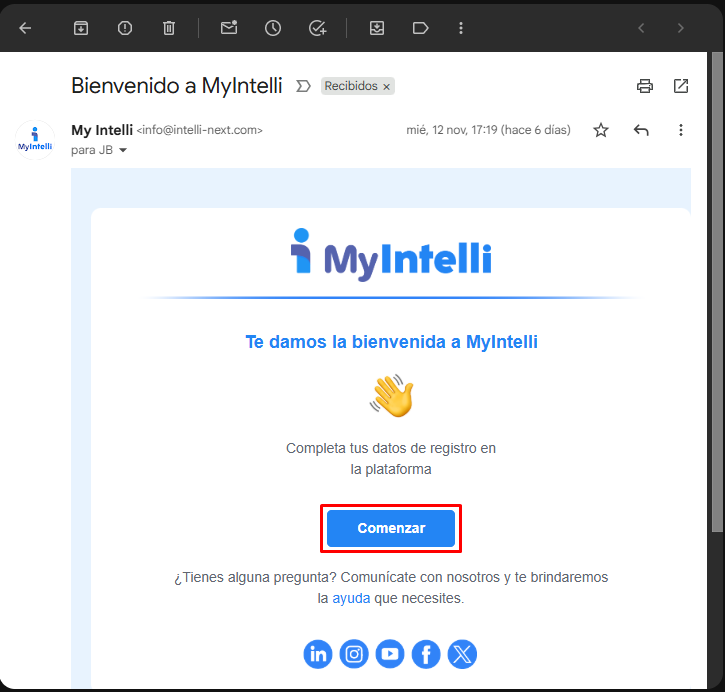725x692 pixels.
Task: Open the LinkedIn social icon
Action: click(x=318, y=654)
